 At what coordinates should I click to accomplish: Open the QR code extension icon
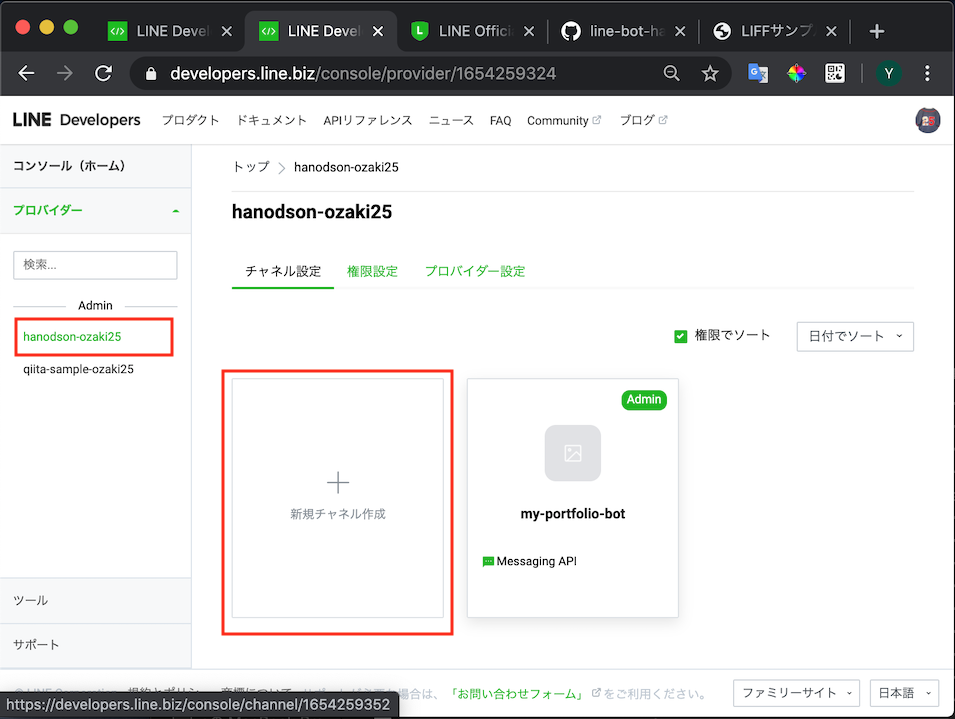tap(834, 74)
